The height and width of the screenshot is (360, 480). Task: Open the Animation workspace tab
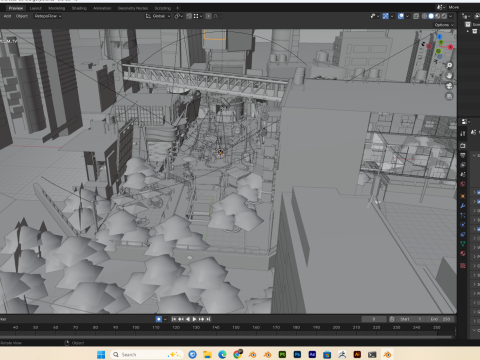click(102, 8)
